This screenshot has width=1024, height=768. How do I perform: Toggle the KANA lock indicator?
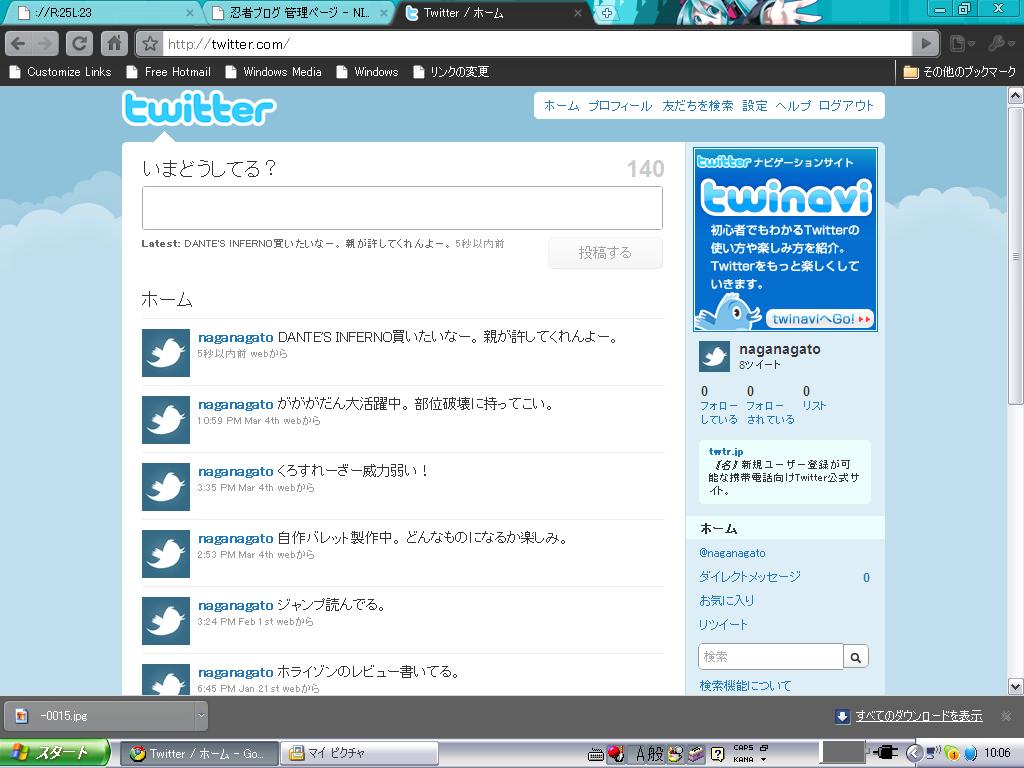[744, 760]
